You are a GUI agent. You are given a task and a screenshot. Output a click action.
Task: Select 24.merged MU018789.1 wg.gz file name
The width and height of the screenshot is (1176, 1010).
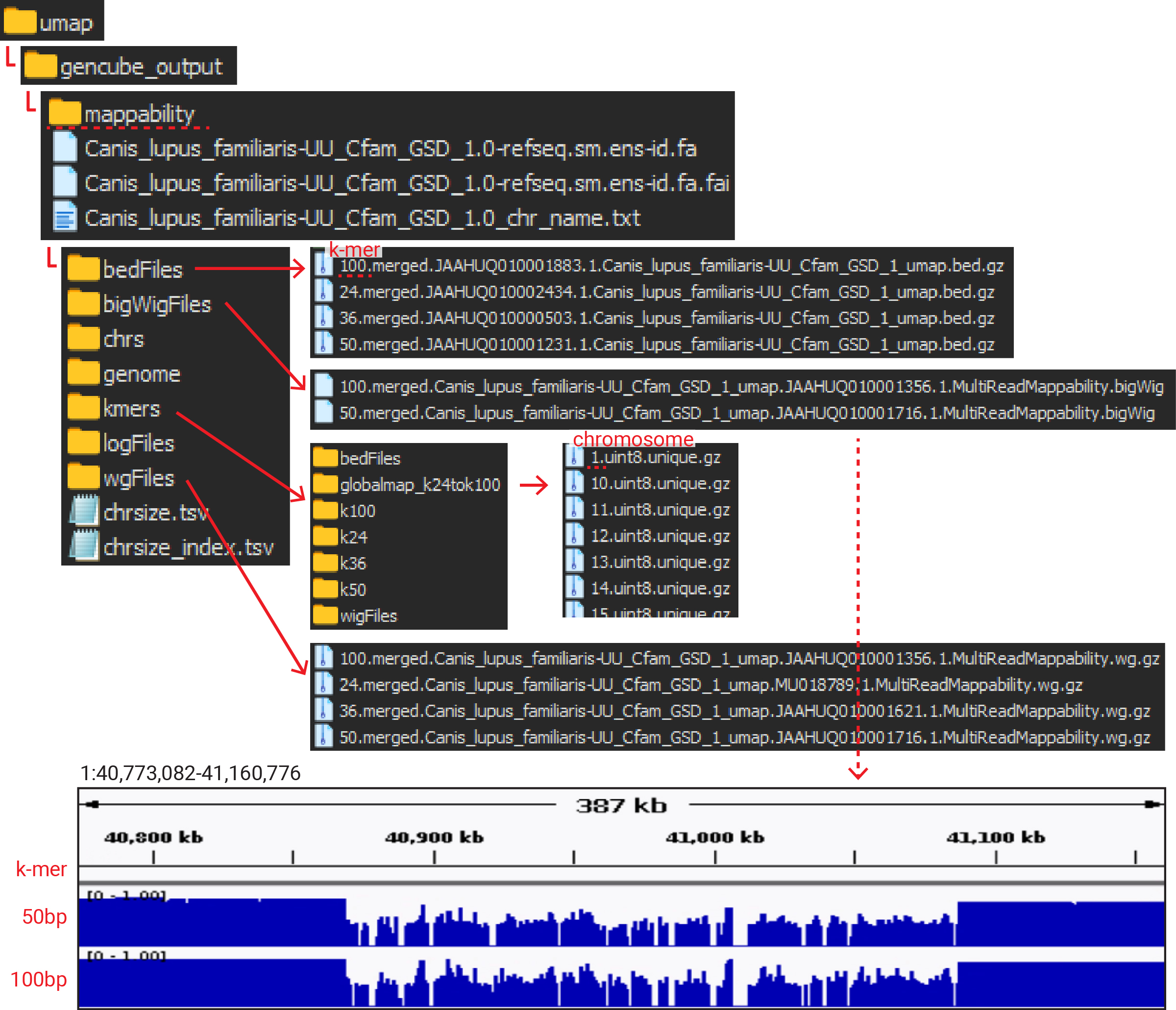point(710,685)
